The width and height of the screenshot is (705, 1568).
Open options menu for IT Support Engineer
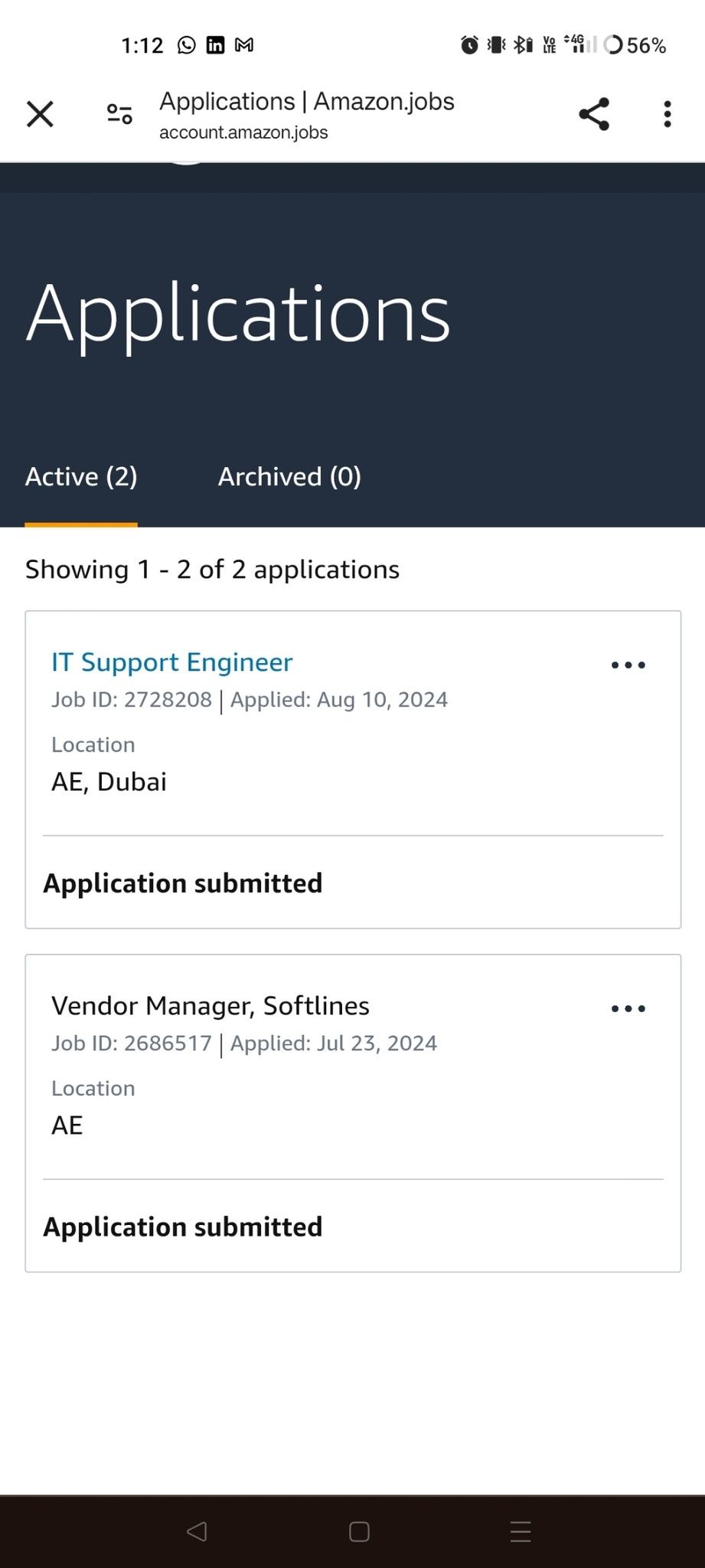click(628, 665)
